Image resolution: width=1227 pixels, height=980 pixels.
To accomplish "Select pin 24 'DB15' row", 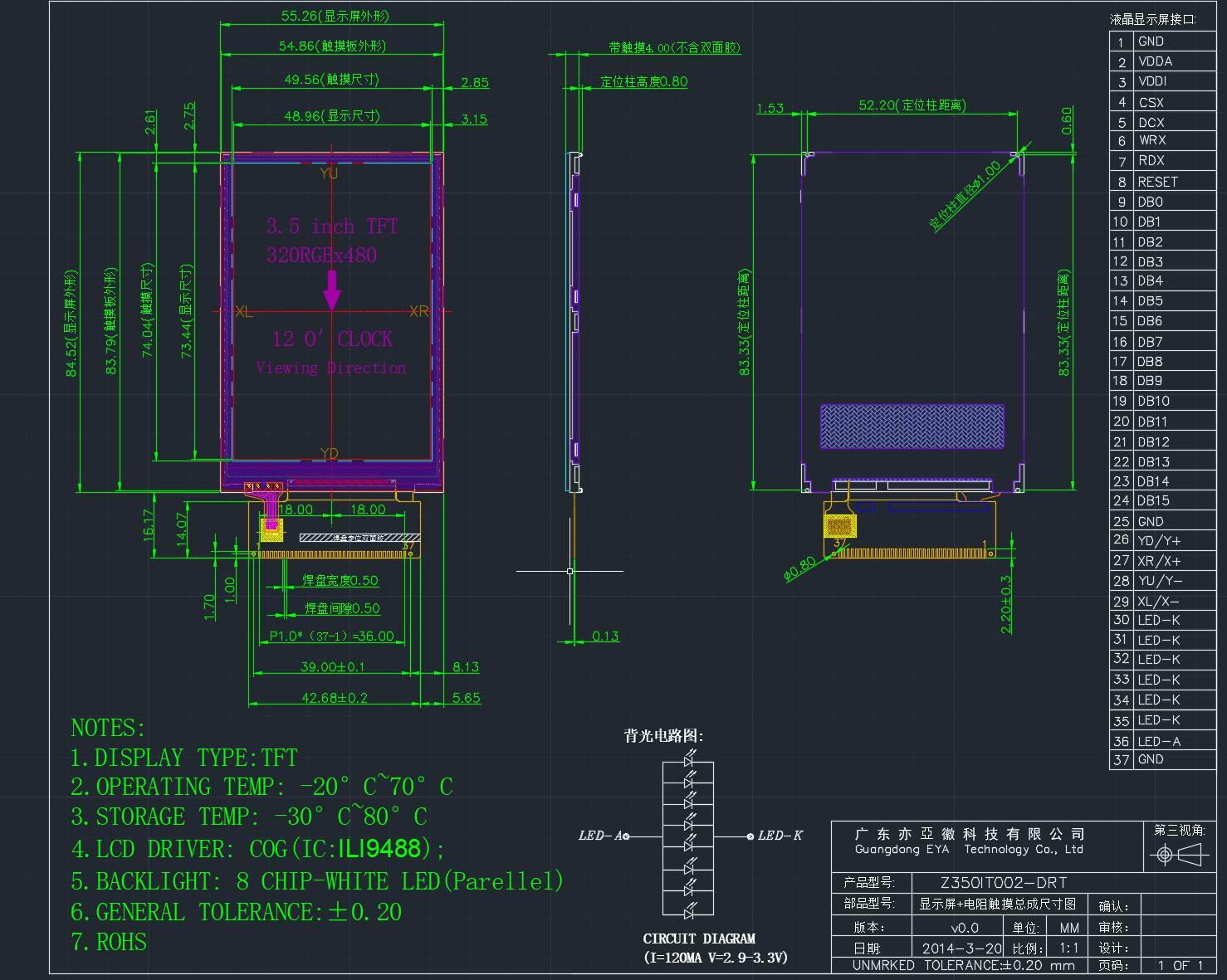I will (1162, 500).
